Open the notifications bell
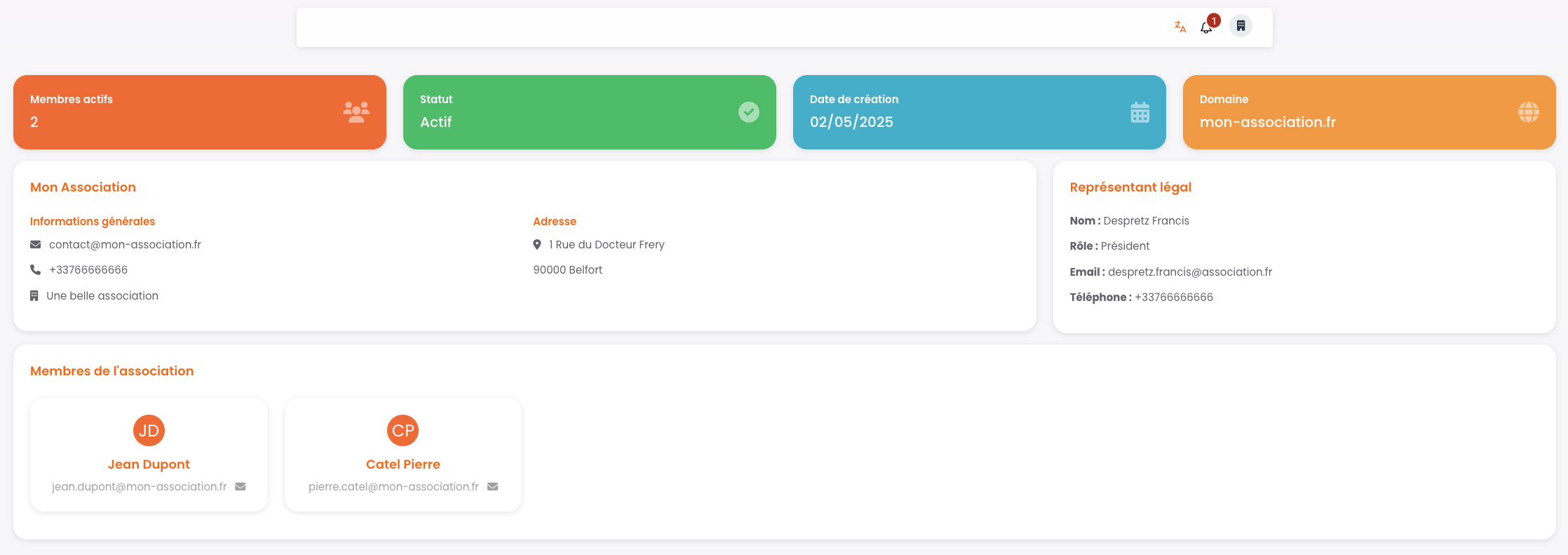Image resolution: width=1568 pixels, height=555 pixels. coord(1205,28)
